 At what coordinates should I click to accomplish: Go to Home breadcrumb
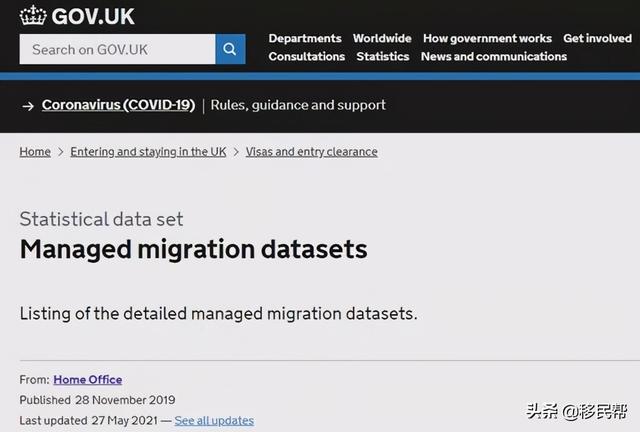tap(35, 152)
